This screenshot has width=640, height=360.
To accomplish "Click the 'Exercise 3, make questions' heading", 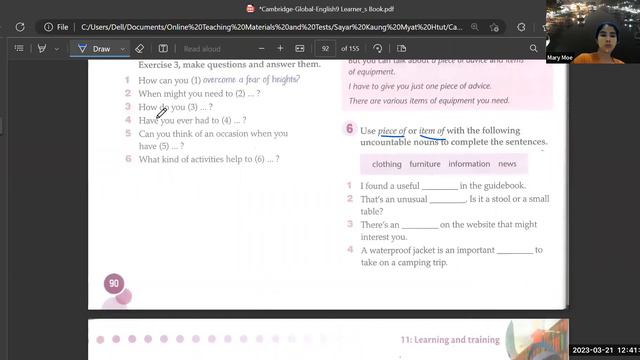I will click(x=229, y=65).
